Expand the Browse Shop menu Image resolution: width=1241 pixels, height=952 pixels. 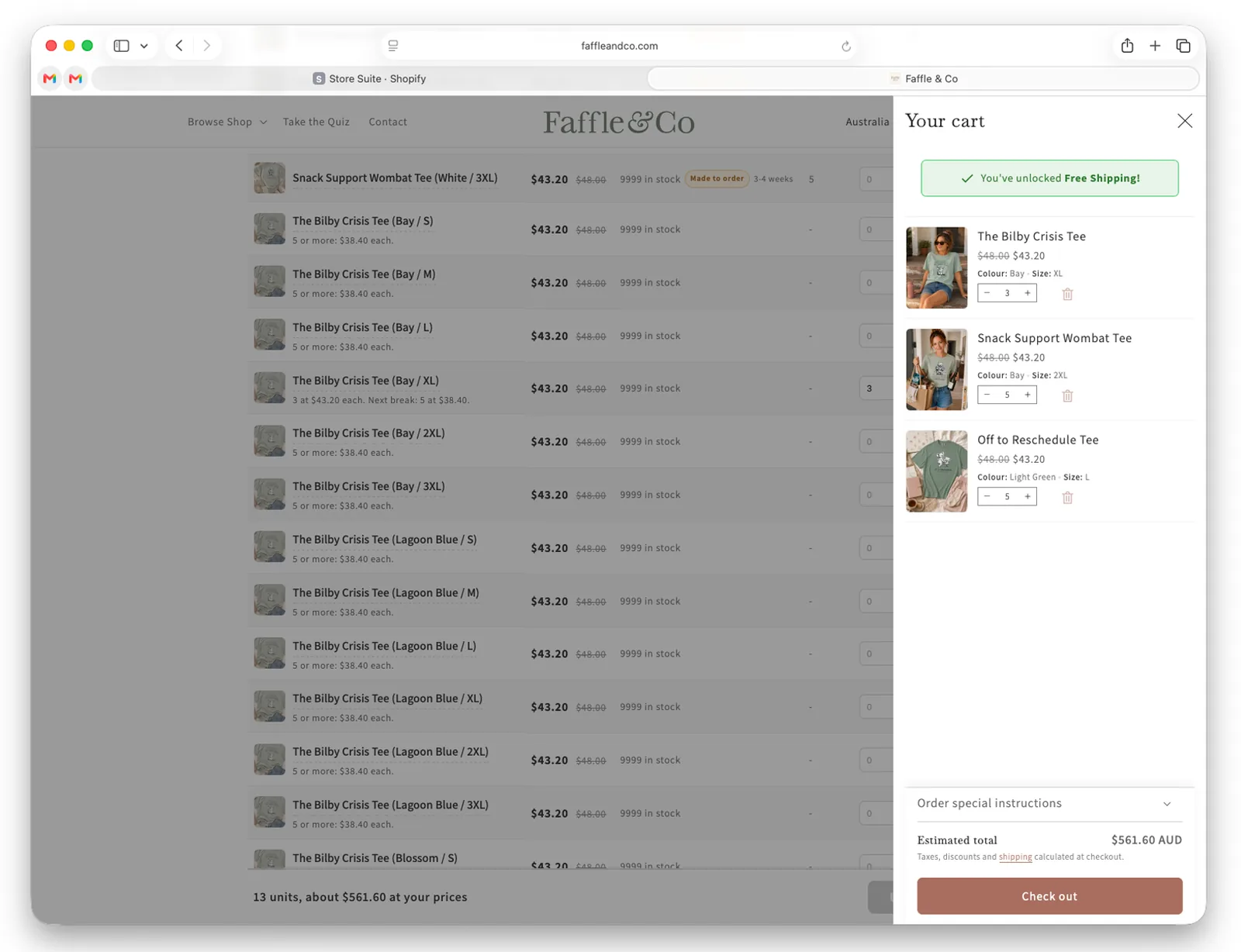(227, 122)
